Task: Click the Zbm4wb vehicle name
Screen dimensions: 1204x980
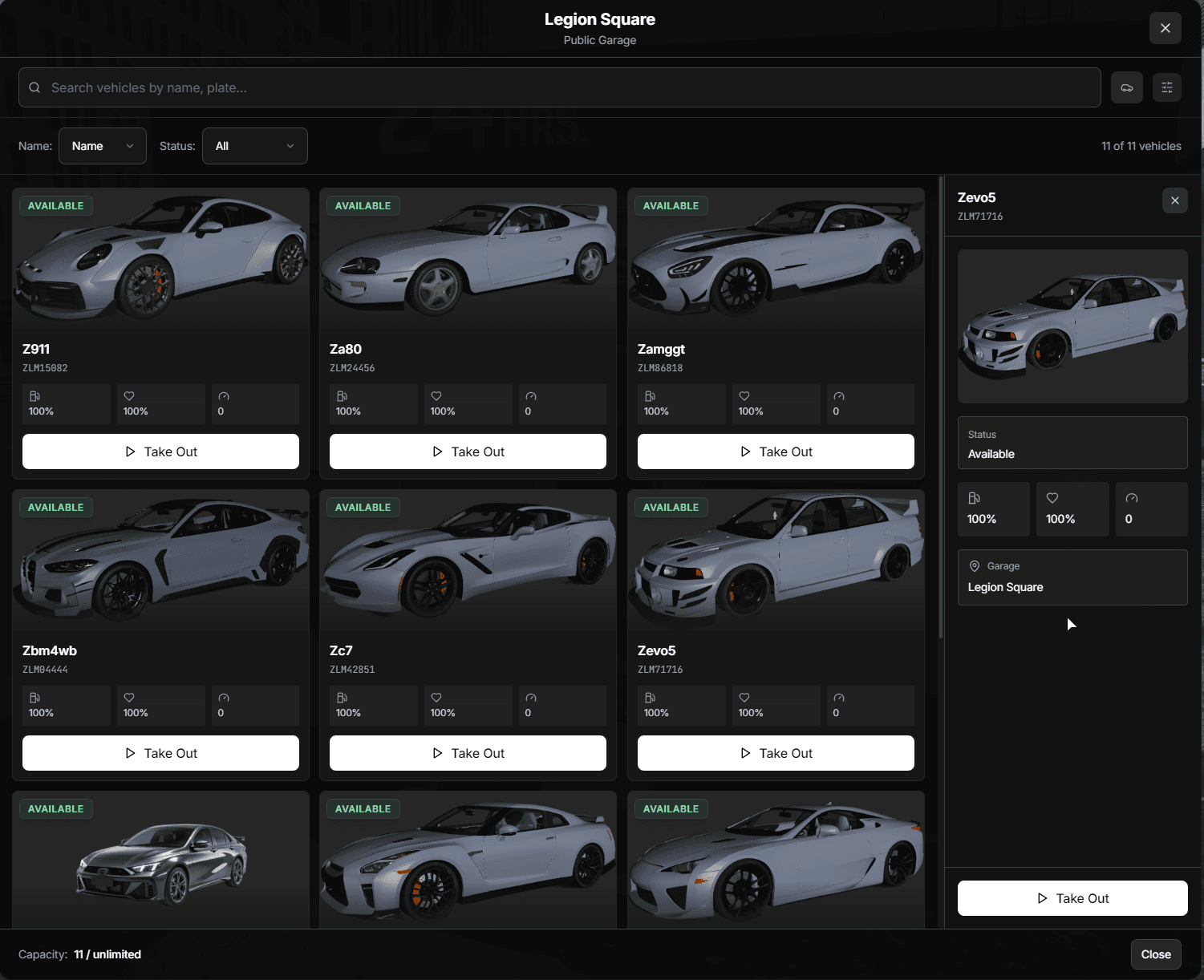Action: tap(50, 650)
